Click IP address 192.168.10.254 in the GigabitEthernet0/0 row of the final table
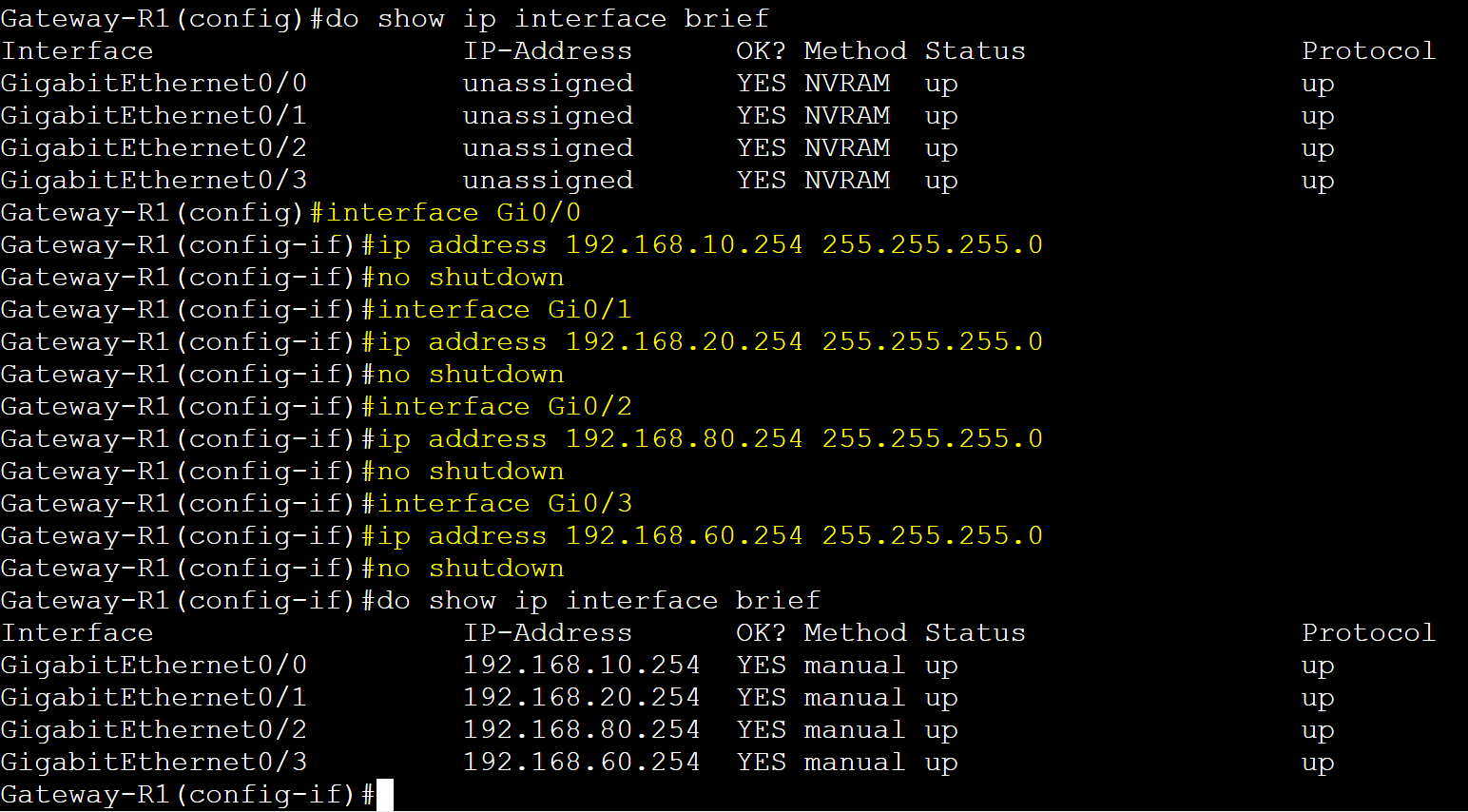This screenshot has height=812, width=1468. [x=581, y=665]
